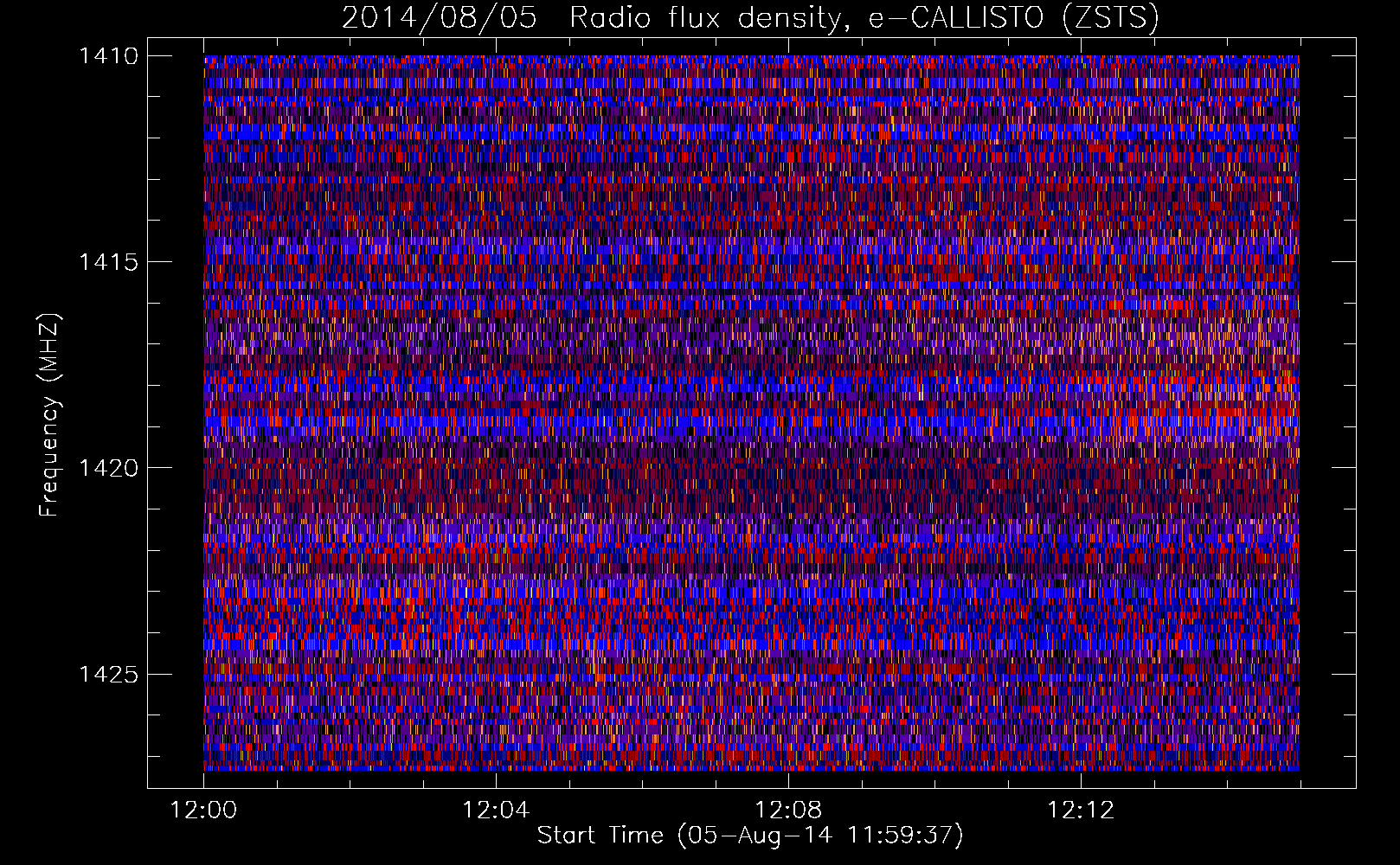Viewport: 1400px width, 865px height.
Task: Click the "Frequency (MHZ)" axis label
Action: click(49, 415)
